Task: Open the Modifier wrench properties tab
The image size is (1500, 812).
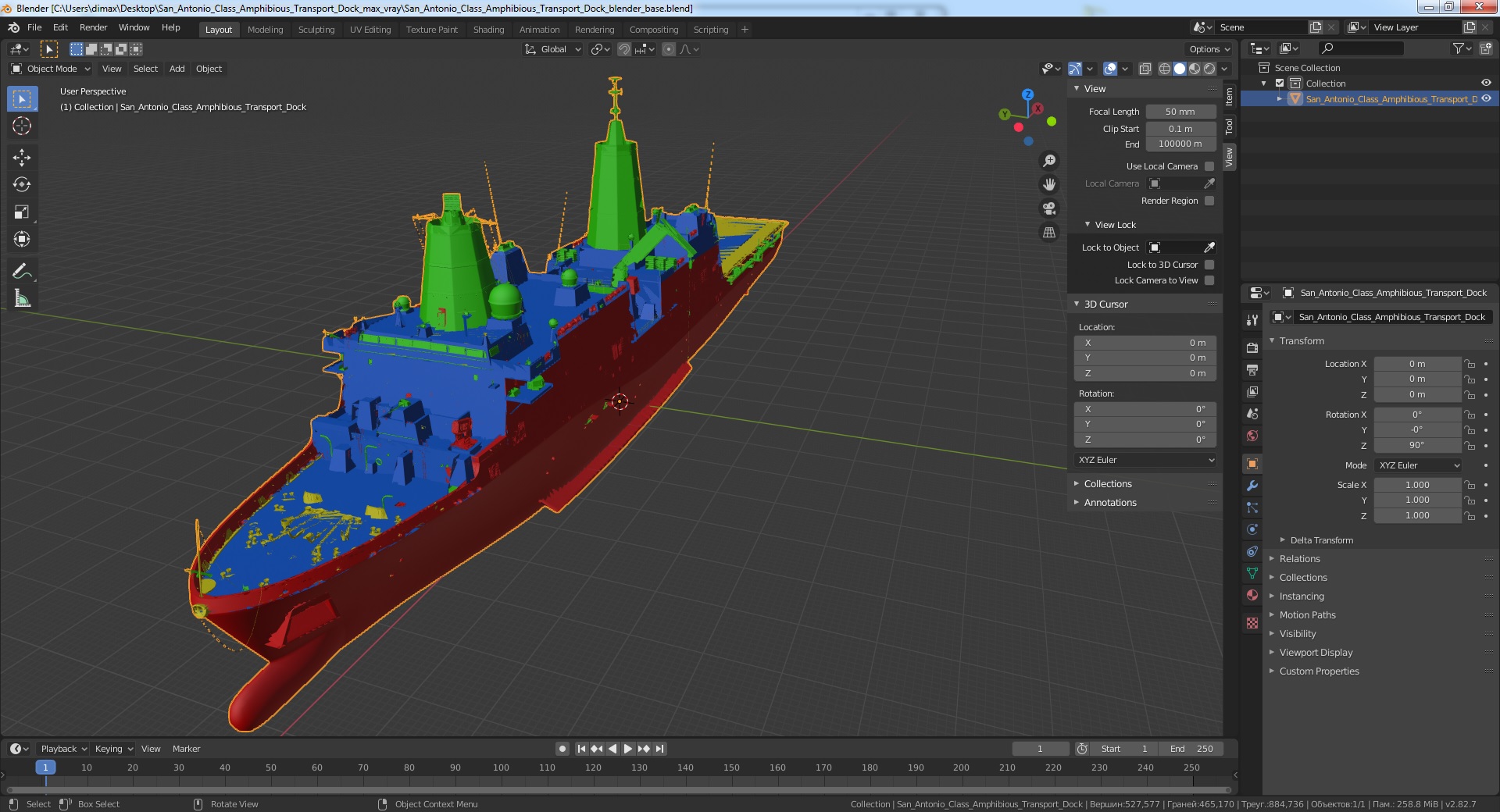Action: (x=1252, y=486)
